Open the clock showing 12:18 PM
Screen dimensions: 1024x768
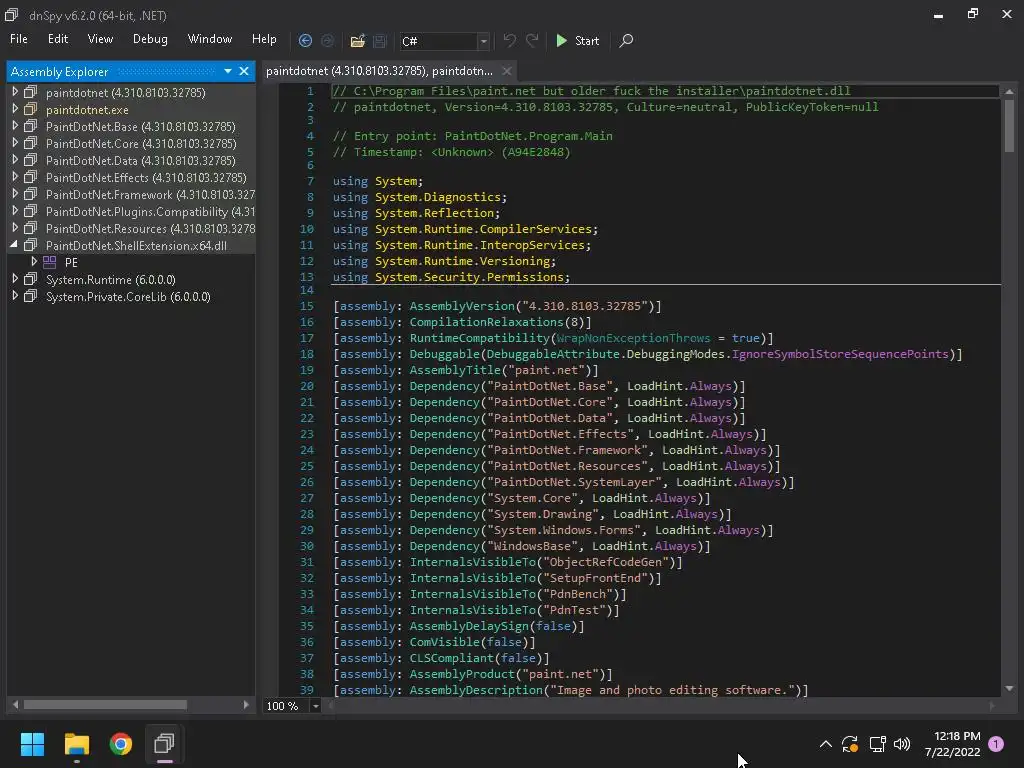click(952, 744)
